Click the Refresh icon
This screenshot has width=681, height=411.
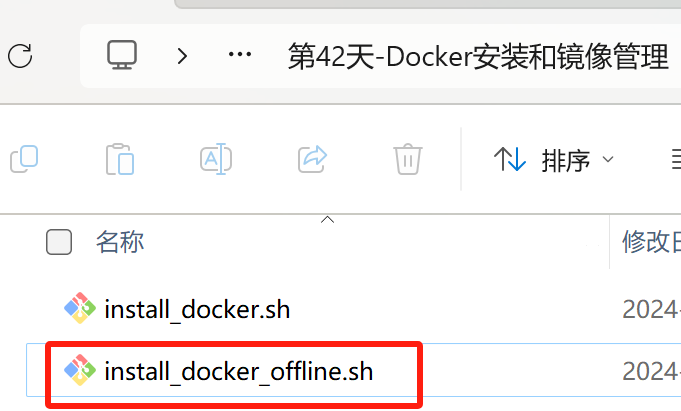tap(20, 55)
